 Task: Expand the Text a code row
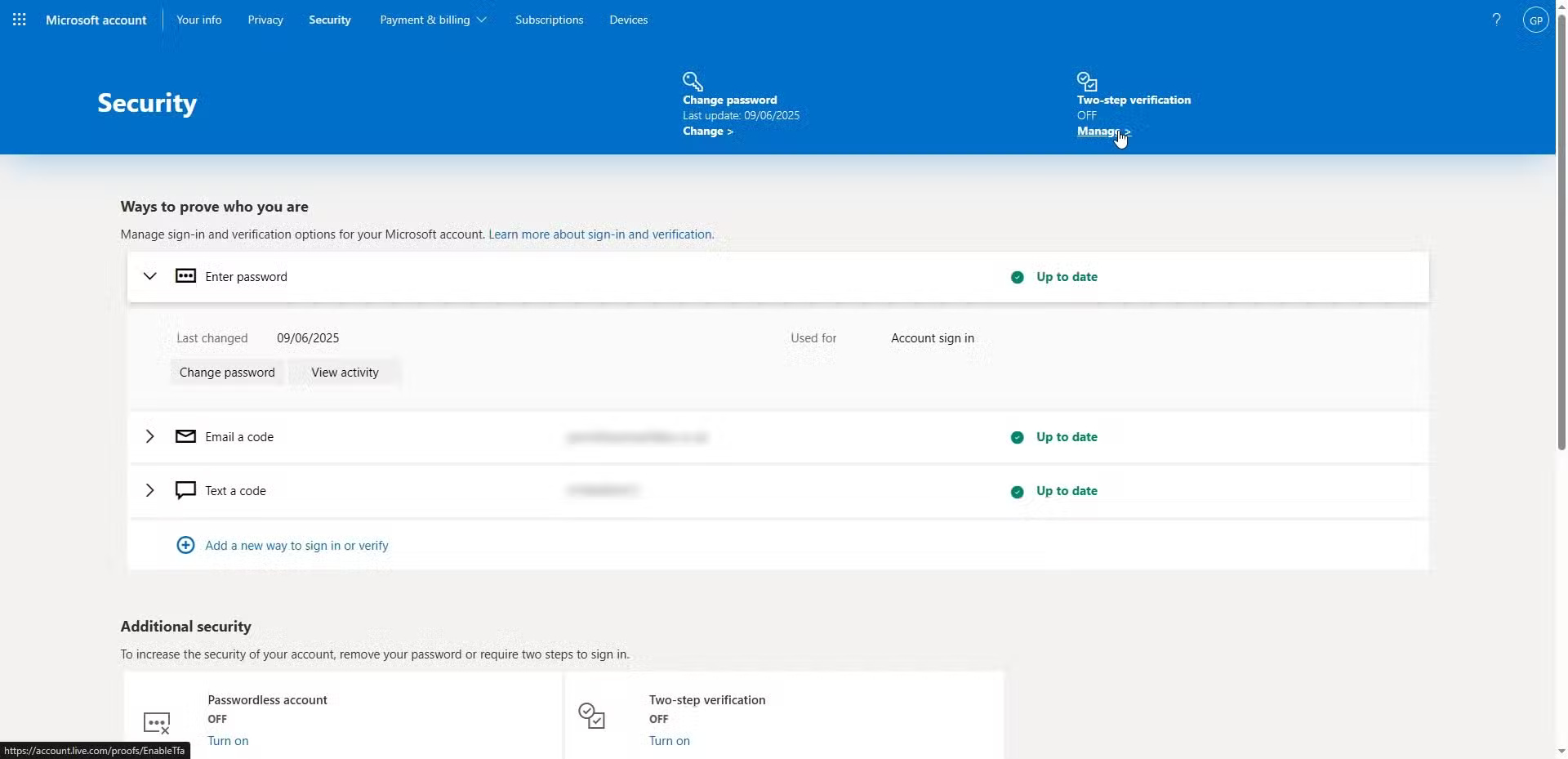tap(149, 490)
